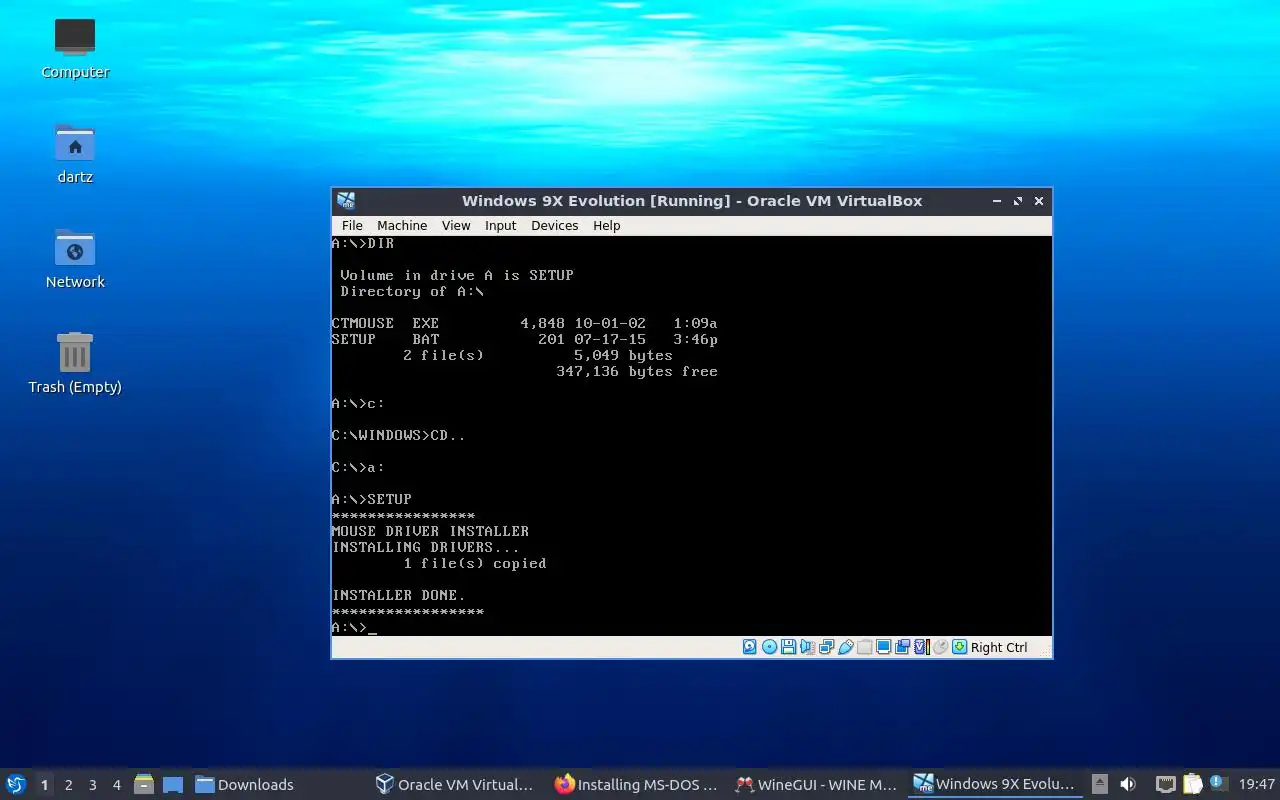Click the show desktop taskbar icon
Viewport: 1280px width, 800px height.
(173, 784)
